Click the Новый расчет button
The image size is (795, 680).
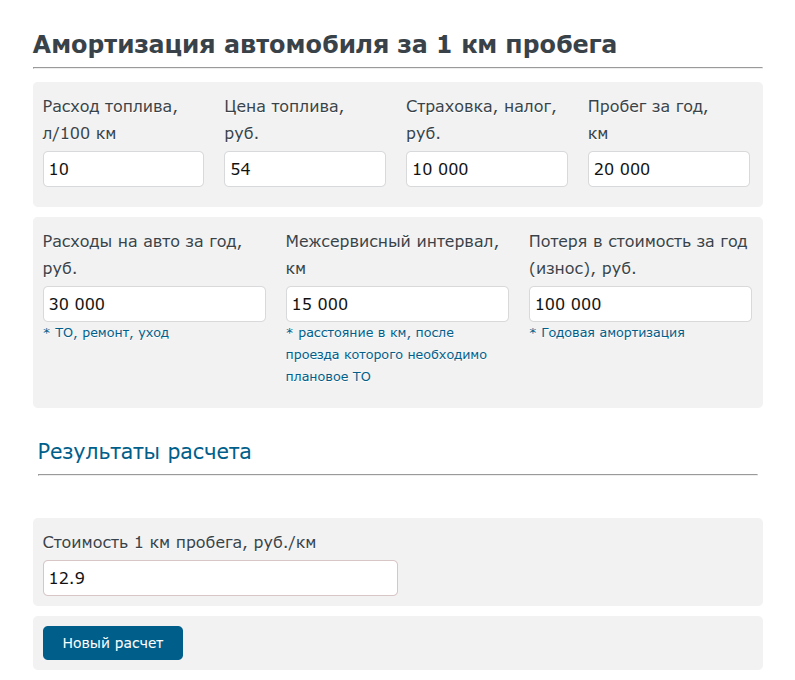click(x=113, y=643)
